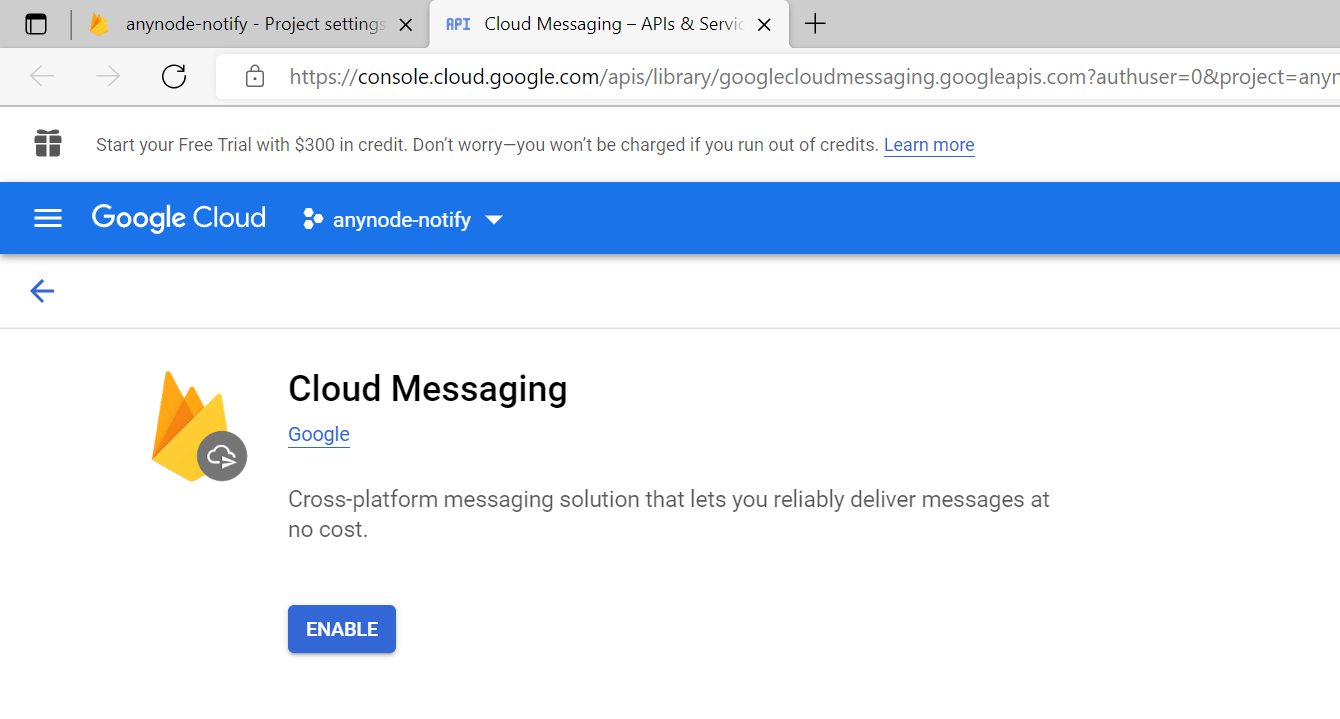The width and height of the screenshot is (1340, 719).
Task: Click the Google Cloud logo
Action: point(179,218)
